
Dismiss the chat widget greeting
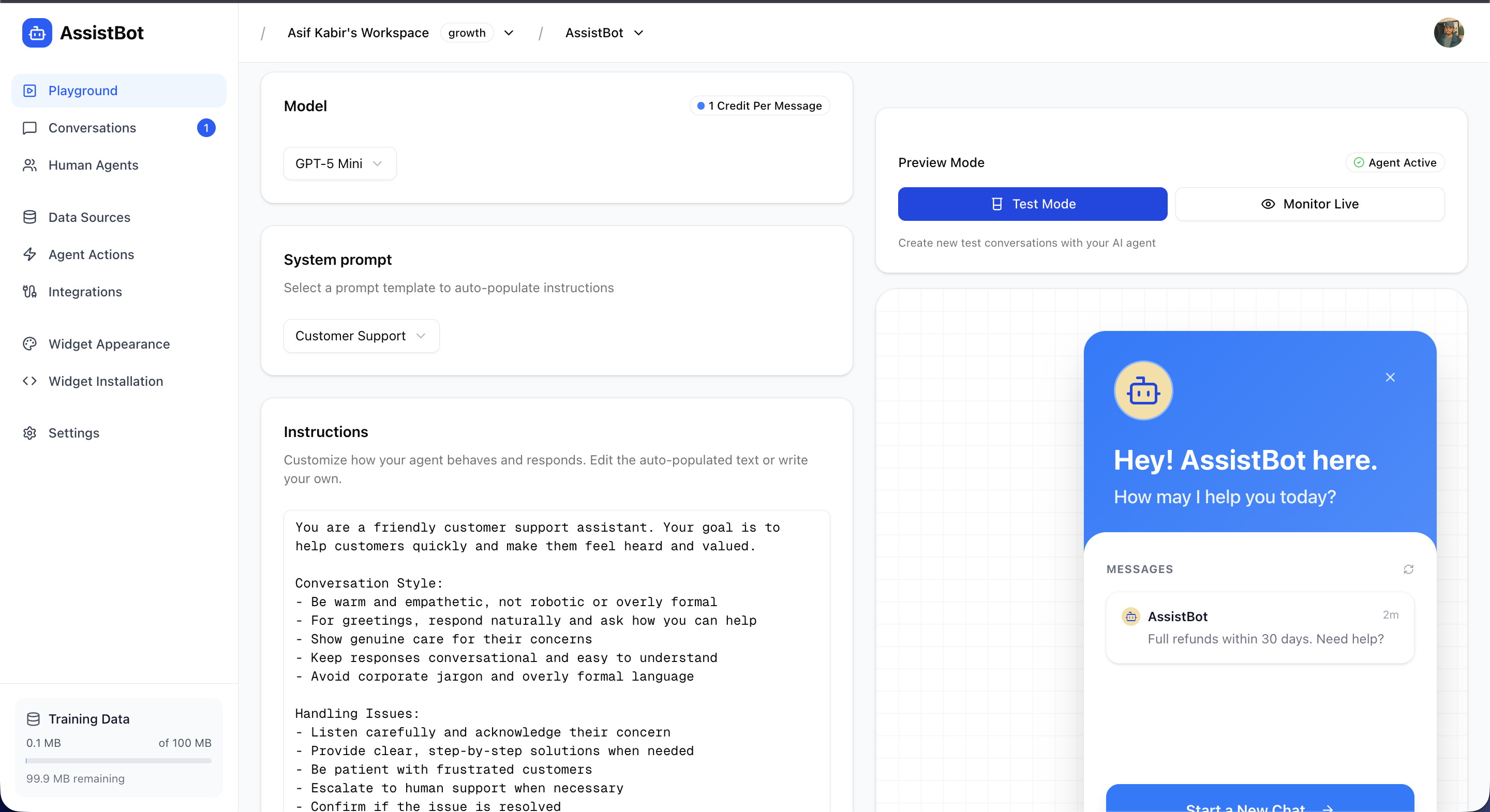tap(1391, 377)
